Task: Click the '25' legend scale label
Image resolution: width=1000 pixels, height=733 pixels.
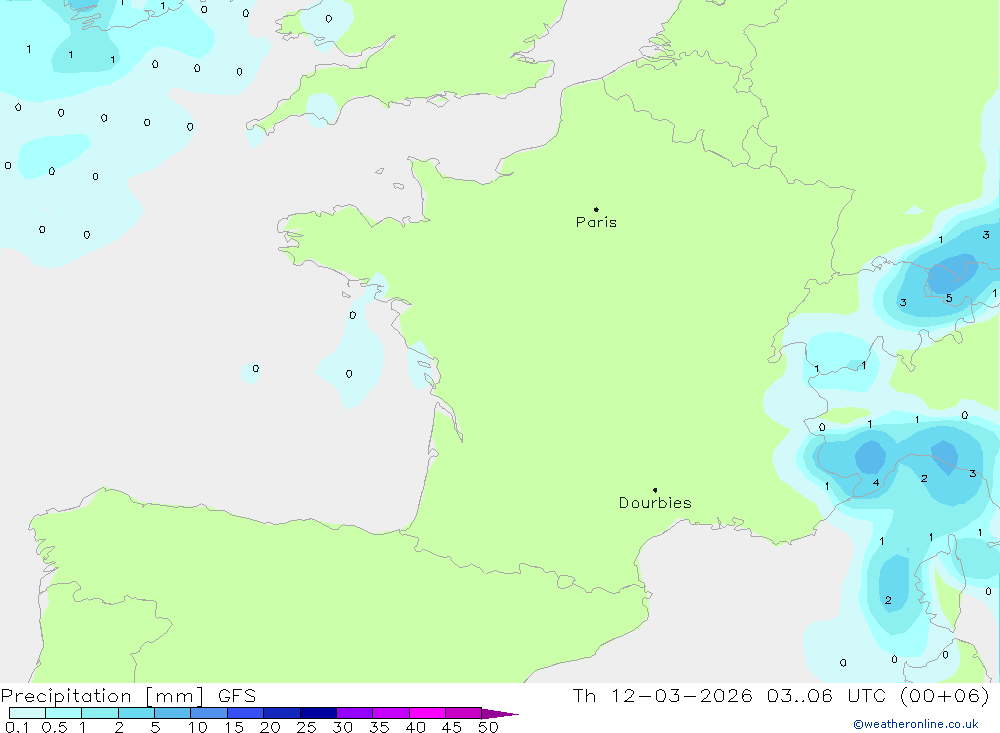Action: click(x=307, y=727)
